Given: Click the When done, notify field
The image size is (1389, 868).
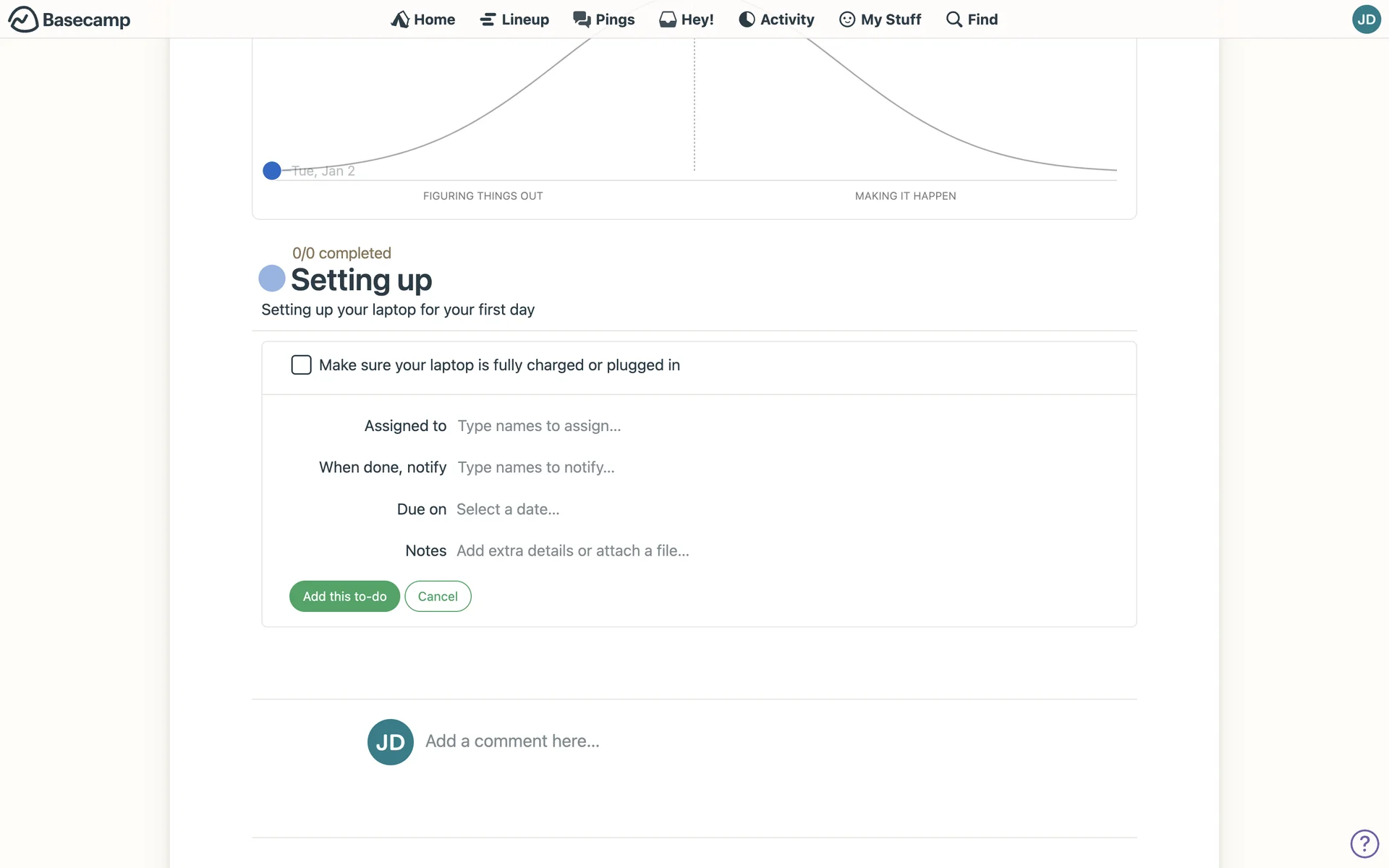Looking at the screenshot, I should click(x=536, y=467).
